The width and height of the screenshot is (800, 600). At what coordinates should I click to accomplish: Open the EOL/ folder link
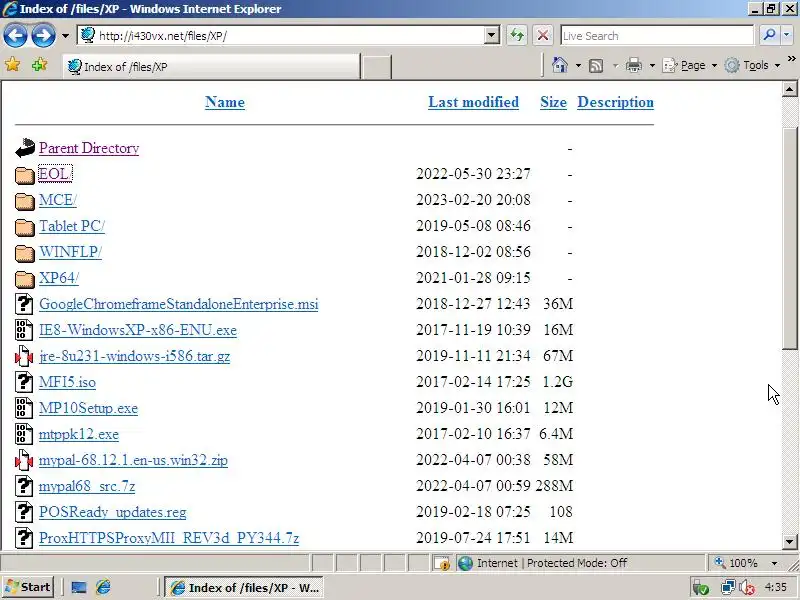(x=55, y=174)
